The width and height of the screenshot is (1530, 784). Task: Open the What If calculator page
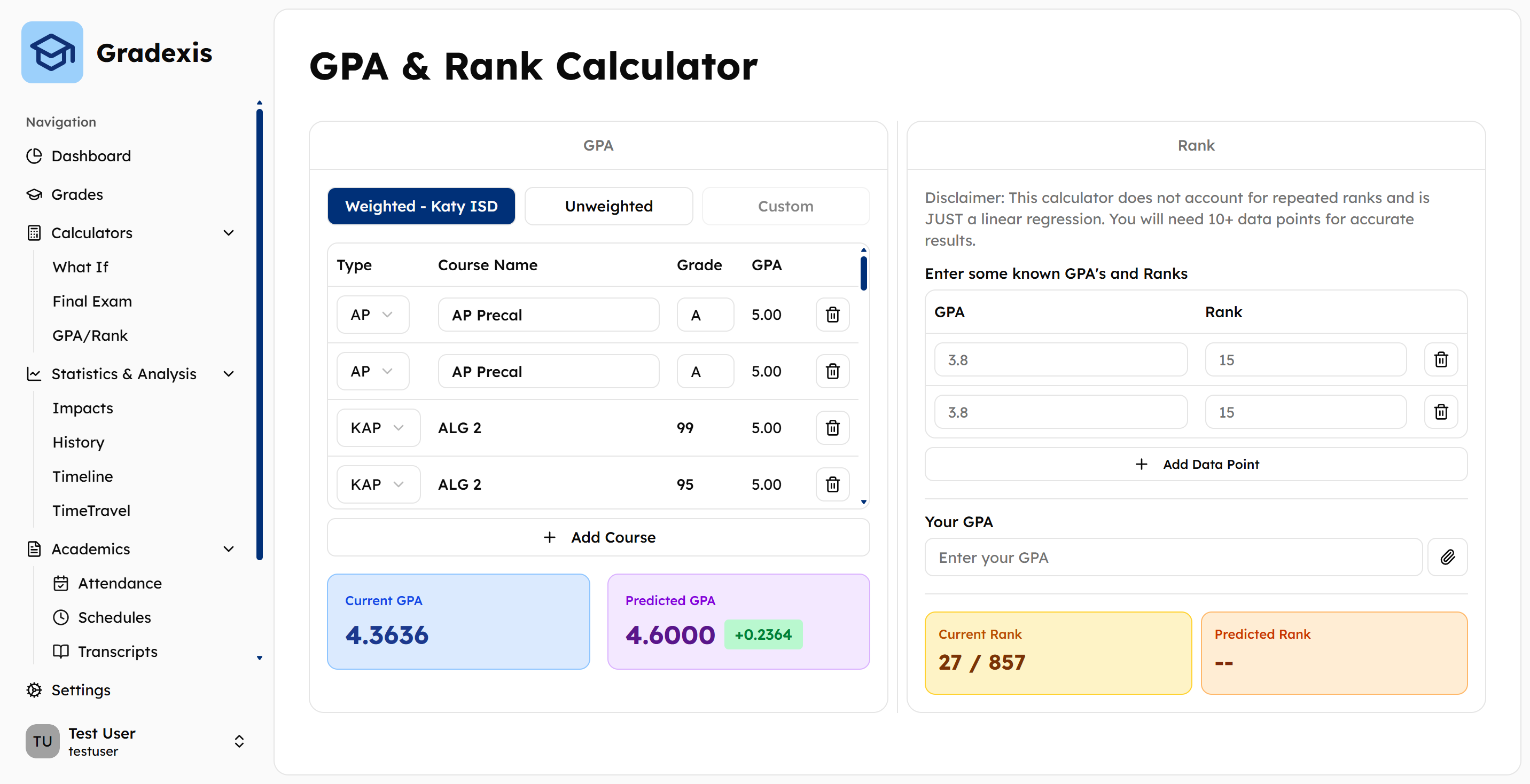click(x=80, y=267)
